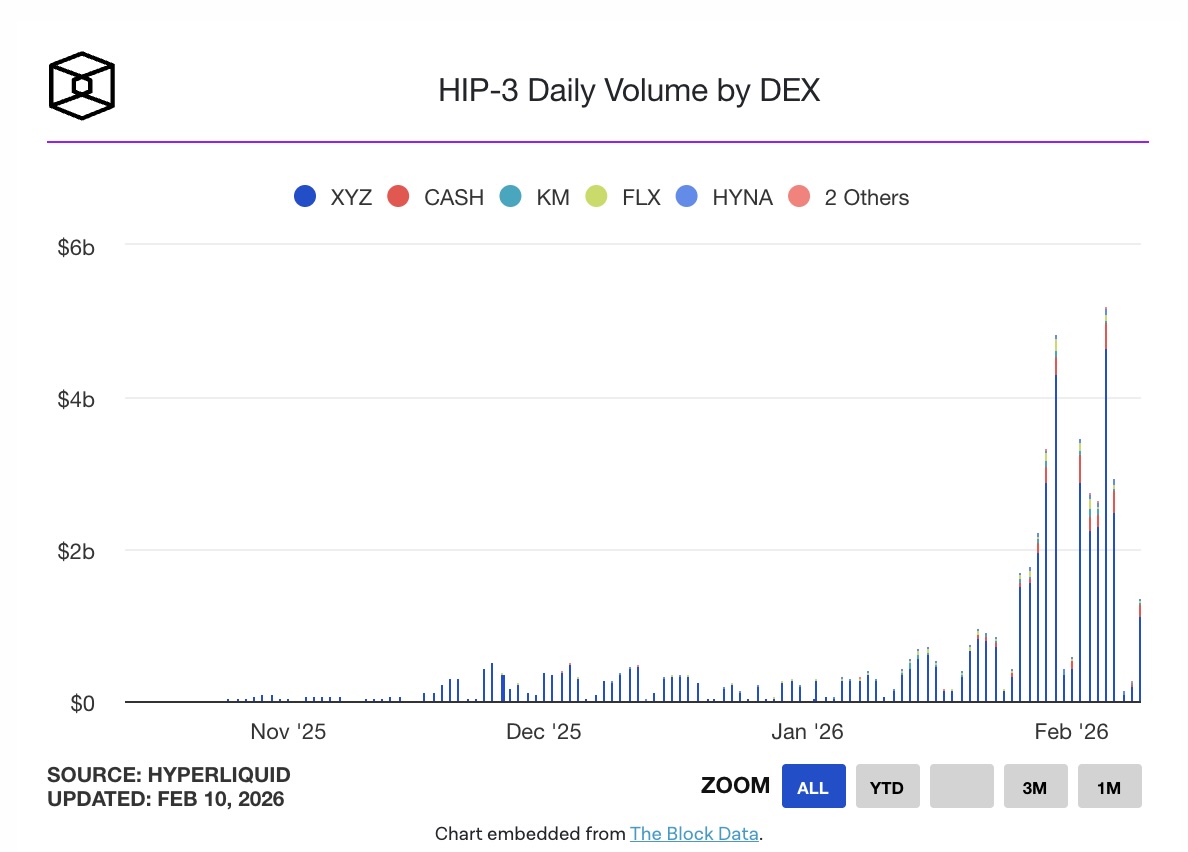Image resolution: width=1188 pixels, height=852 pixels.
Task: Choose the 1M zoom option
Action: click(x=1109, y=787)
